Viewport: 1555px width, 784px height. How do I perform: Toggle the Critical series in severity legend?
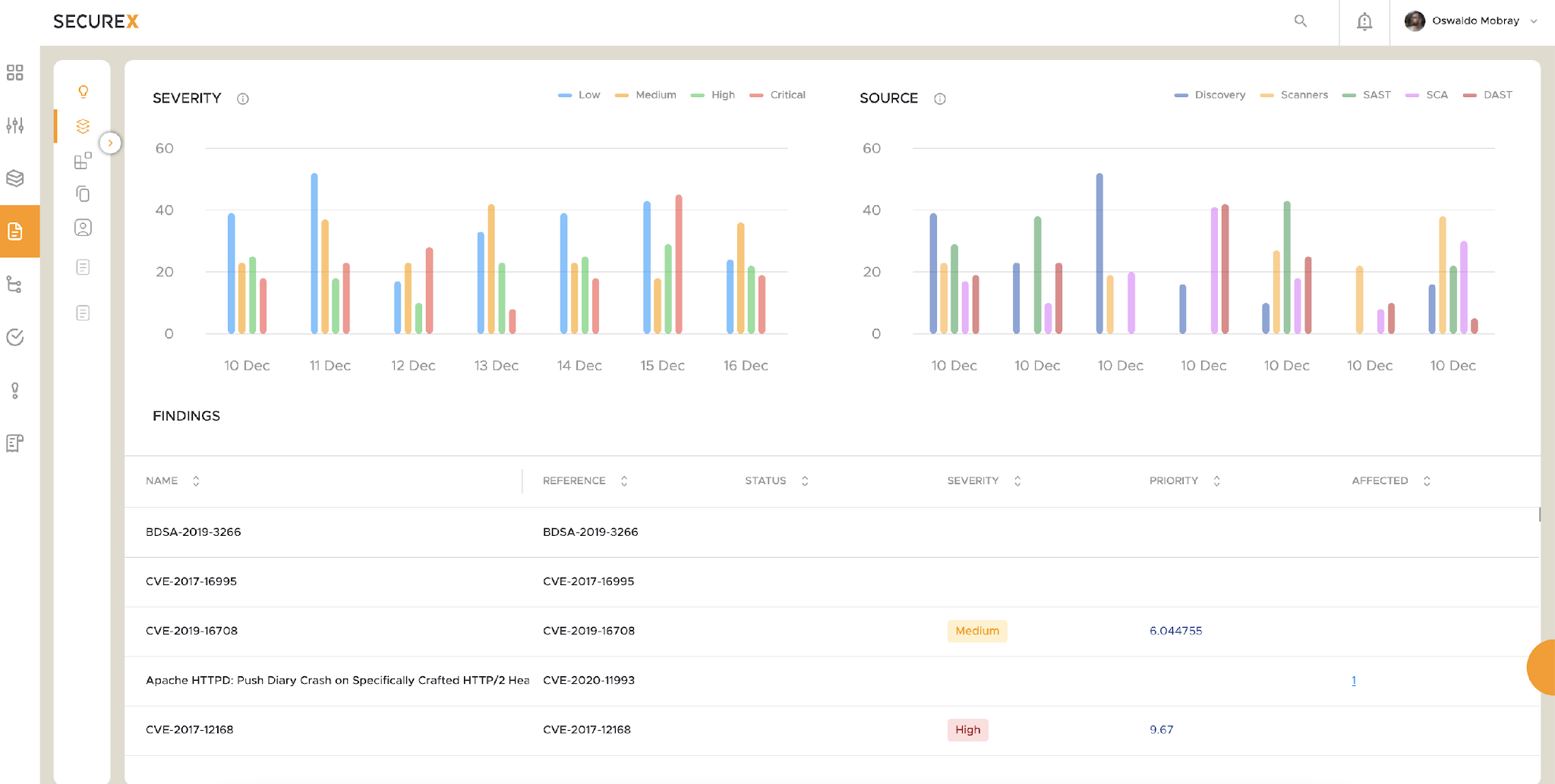pos(777,95)
